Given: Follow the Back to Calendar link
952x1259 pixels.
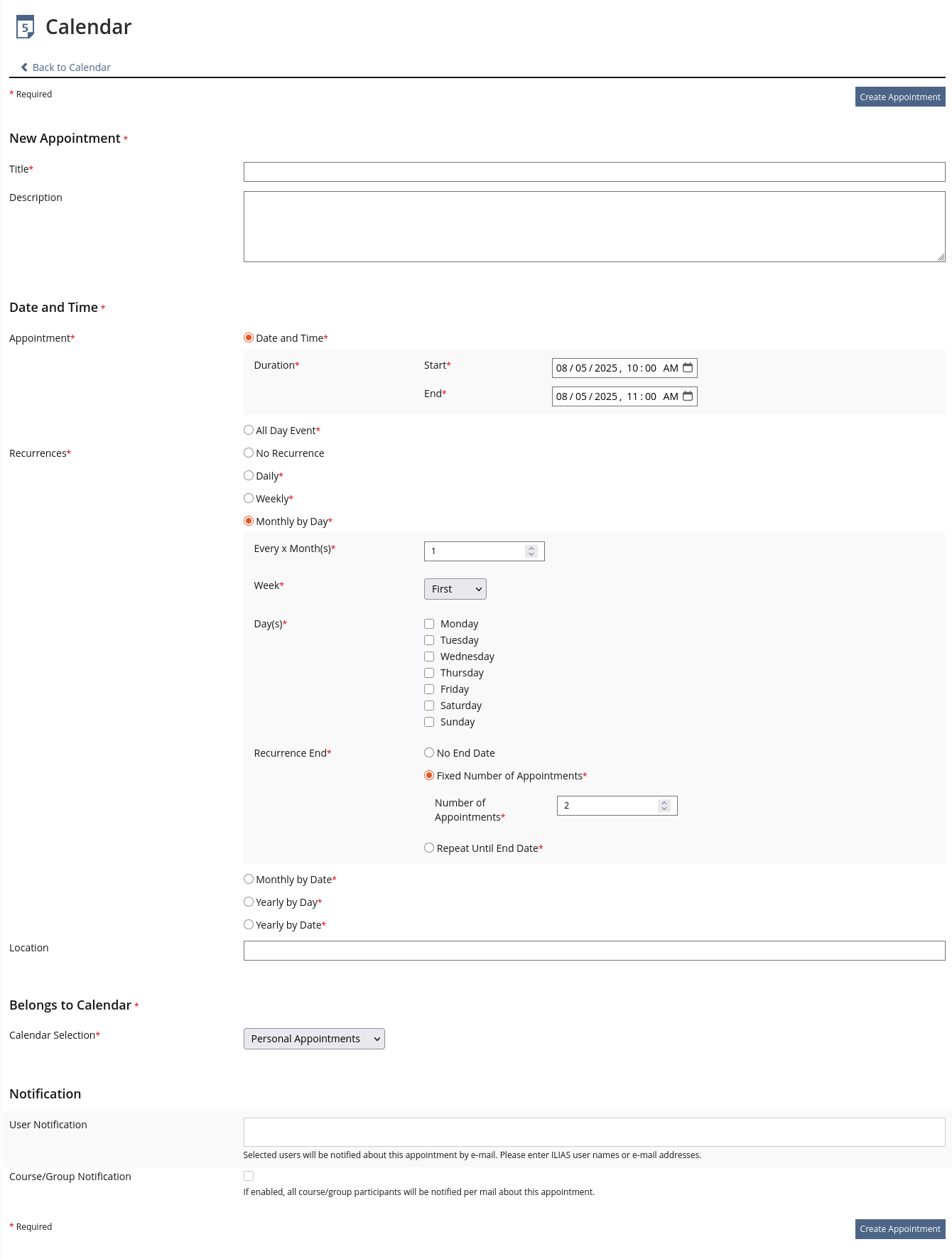Looking at the screenshot, I should click(x=71, y=67).
